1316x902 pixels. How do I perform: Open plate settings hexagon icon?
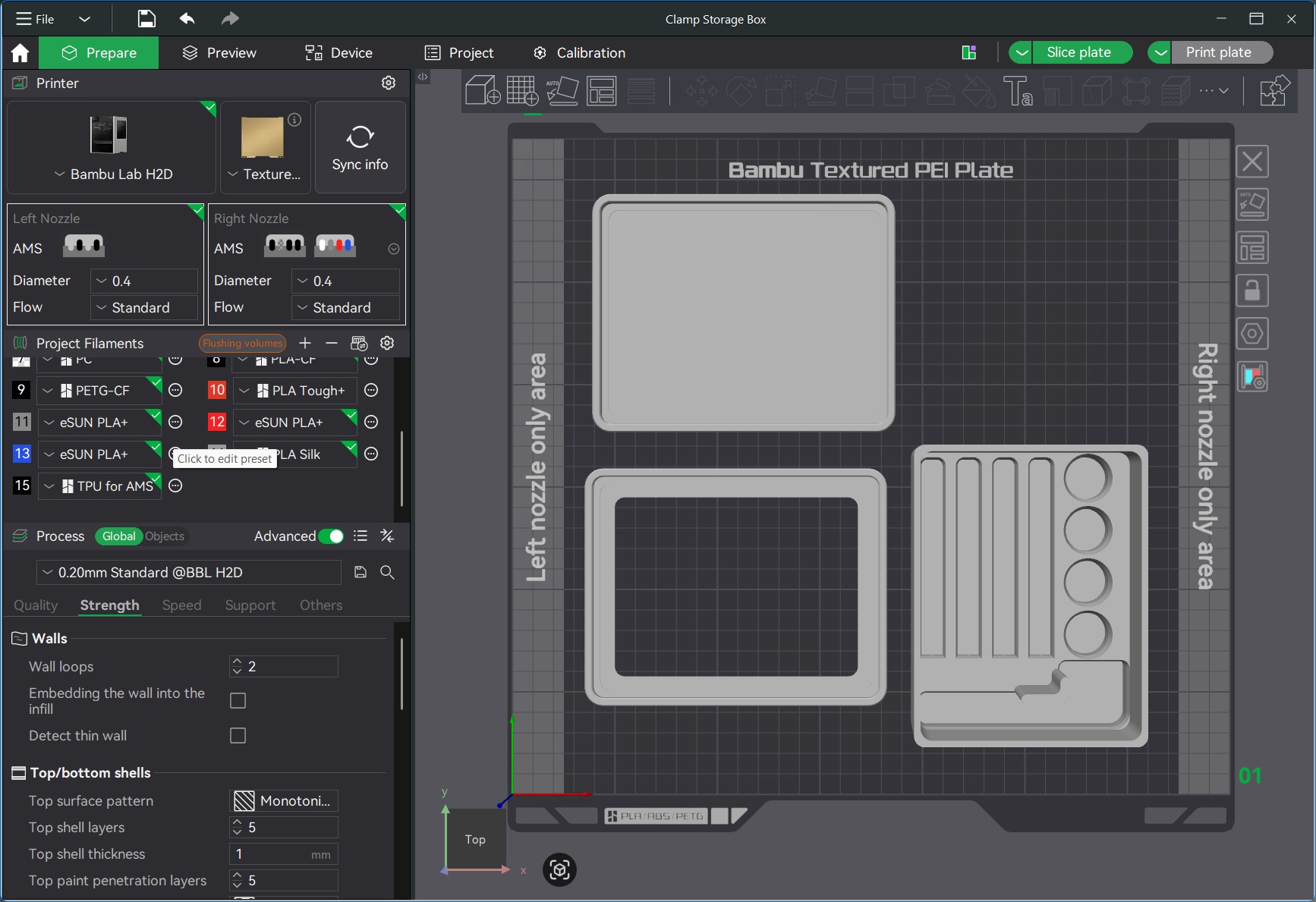pyautogui.click(x=1252, y=334)
